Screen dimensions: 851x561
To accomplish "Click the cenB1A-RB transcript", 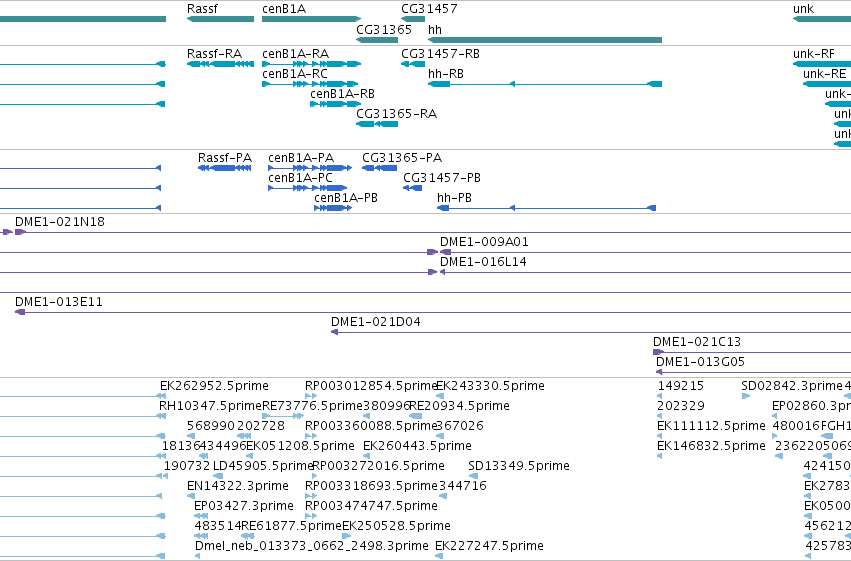I will tap(335, 104).
